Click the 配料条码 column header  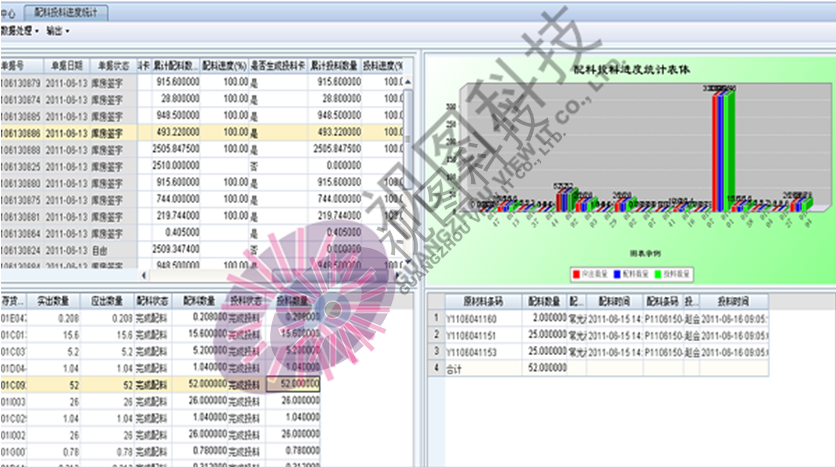coord(663,302)
